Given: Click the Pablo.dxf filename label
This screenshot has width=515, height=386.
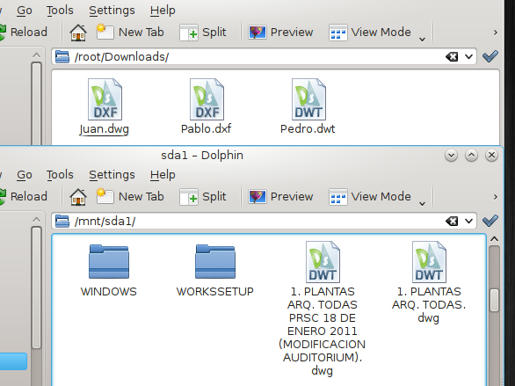Looking at the screenshot, I should pyautogui.click(x=206, y=129).
